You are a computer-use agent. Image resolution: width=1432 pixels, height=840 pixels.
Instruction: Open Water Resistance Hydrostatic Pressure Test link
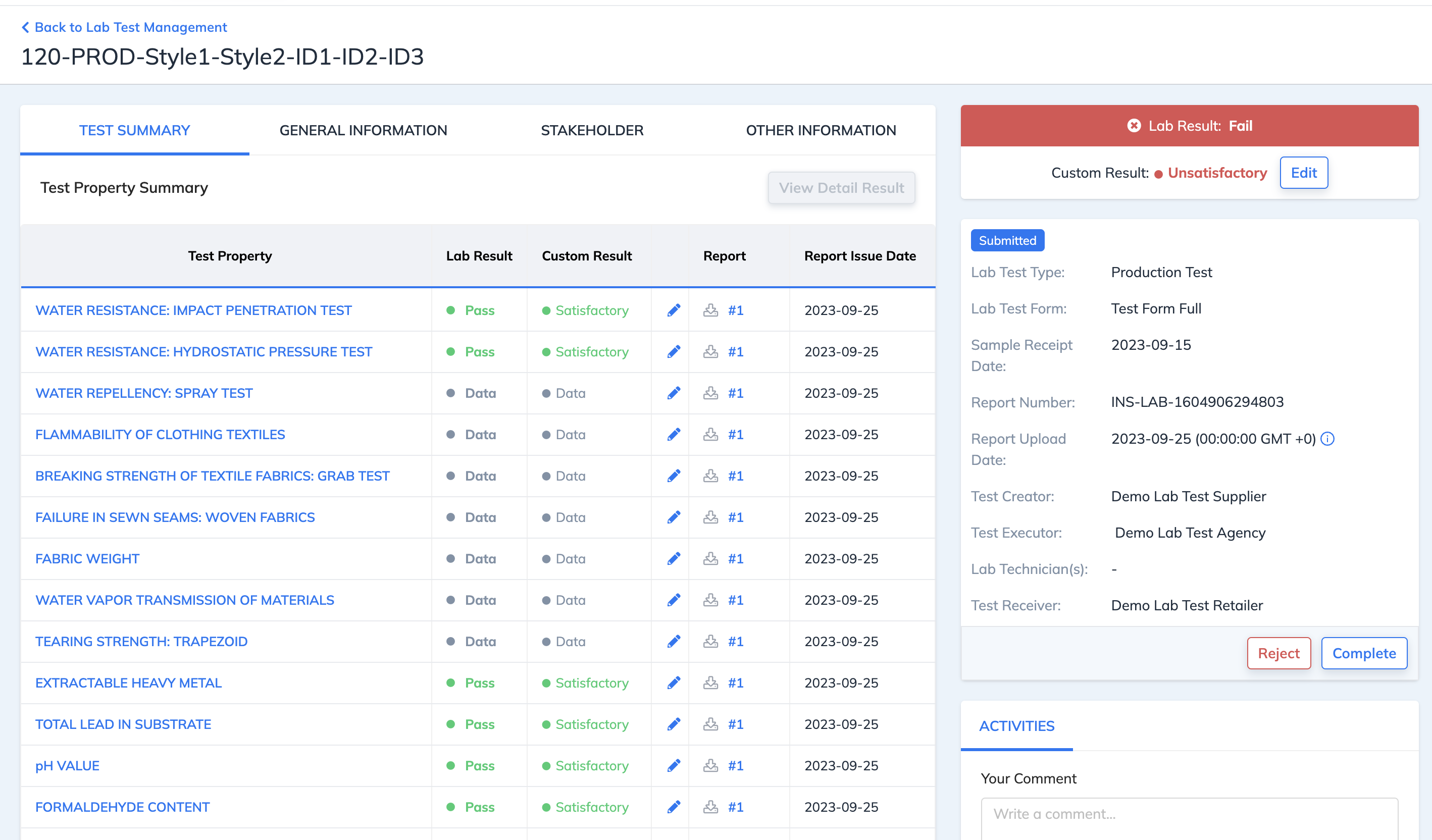203,351
